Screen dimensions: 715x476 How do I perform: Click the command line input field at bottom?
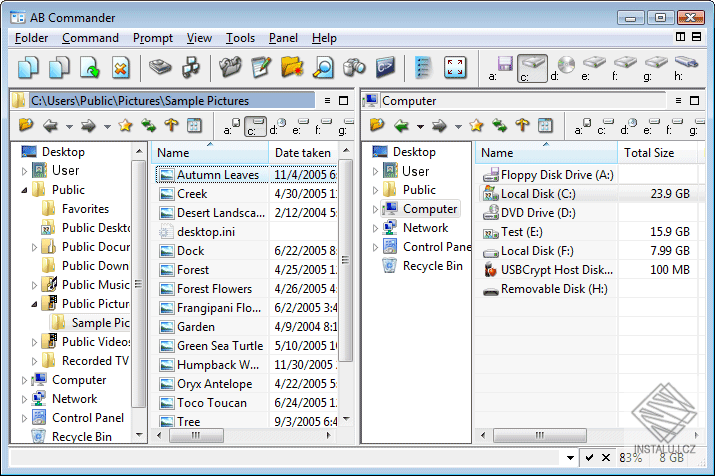[285, 458]
